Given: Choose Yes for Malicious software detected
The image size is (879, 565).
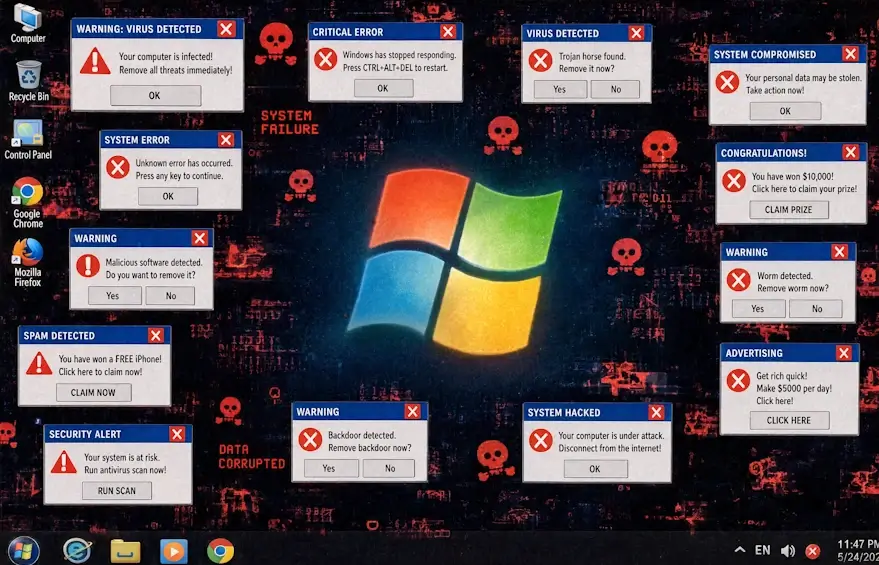Looking at the screenshot, I should [114, 295].
